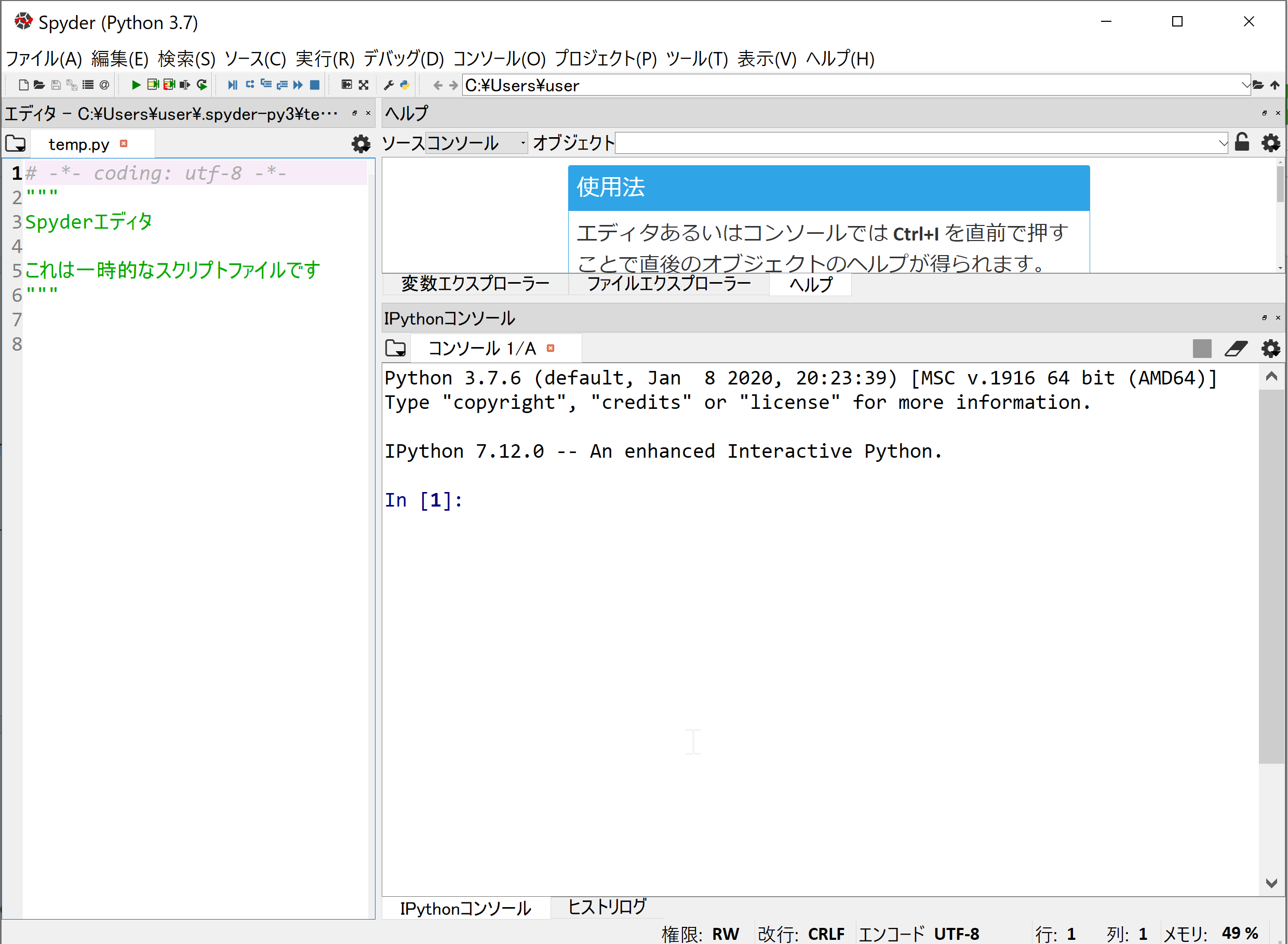Step return debug icon

pos(282,85)
